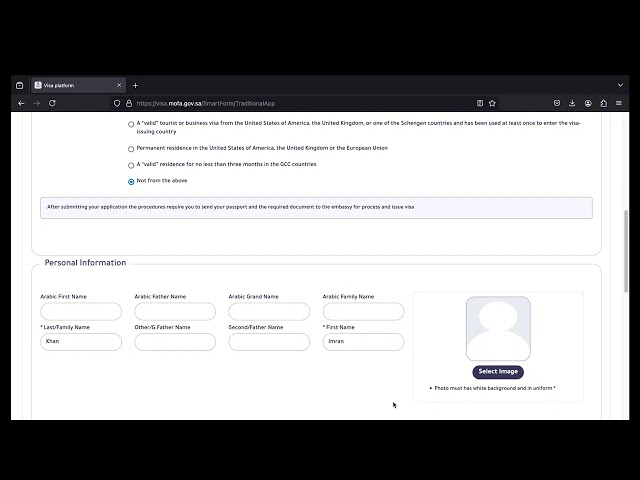Click the Other/G Father Name field

(x=175, y=342)
